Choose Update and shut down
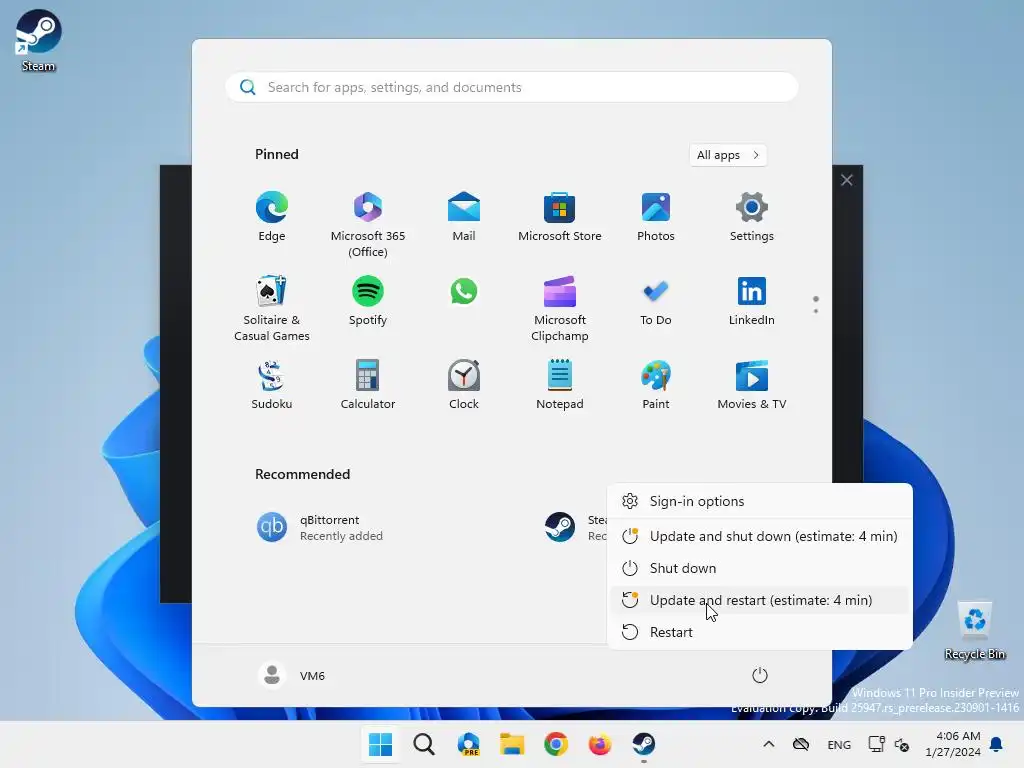Screen dimensions: 1024x768 (760, 536)
